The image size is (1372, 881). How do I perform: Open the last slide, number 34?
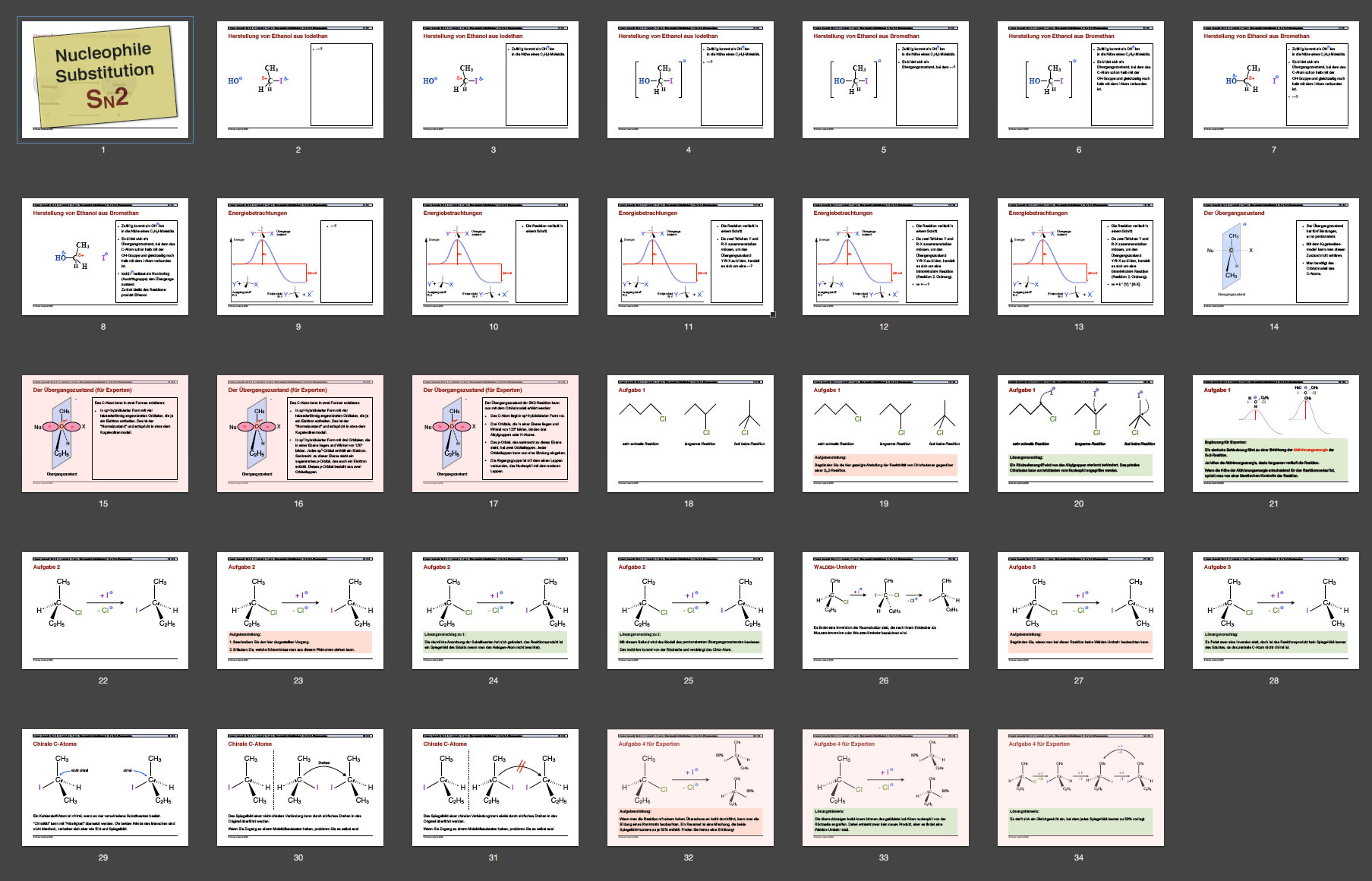1080,788
